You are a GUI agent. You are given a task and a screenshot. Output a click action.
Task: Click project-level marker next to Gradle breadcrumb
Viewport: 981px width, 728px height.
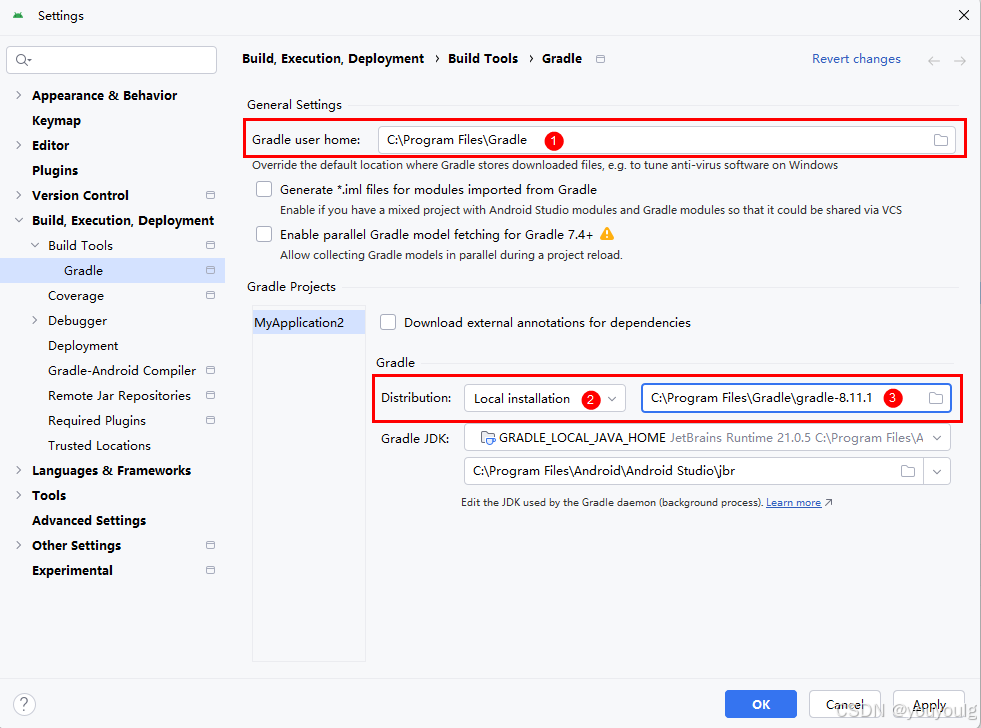tap(600, 59)
